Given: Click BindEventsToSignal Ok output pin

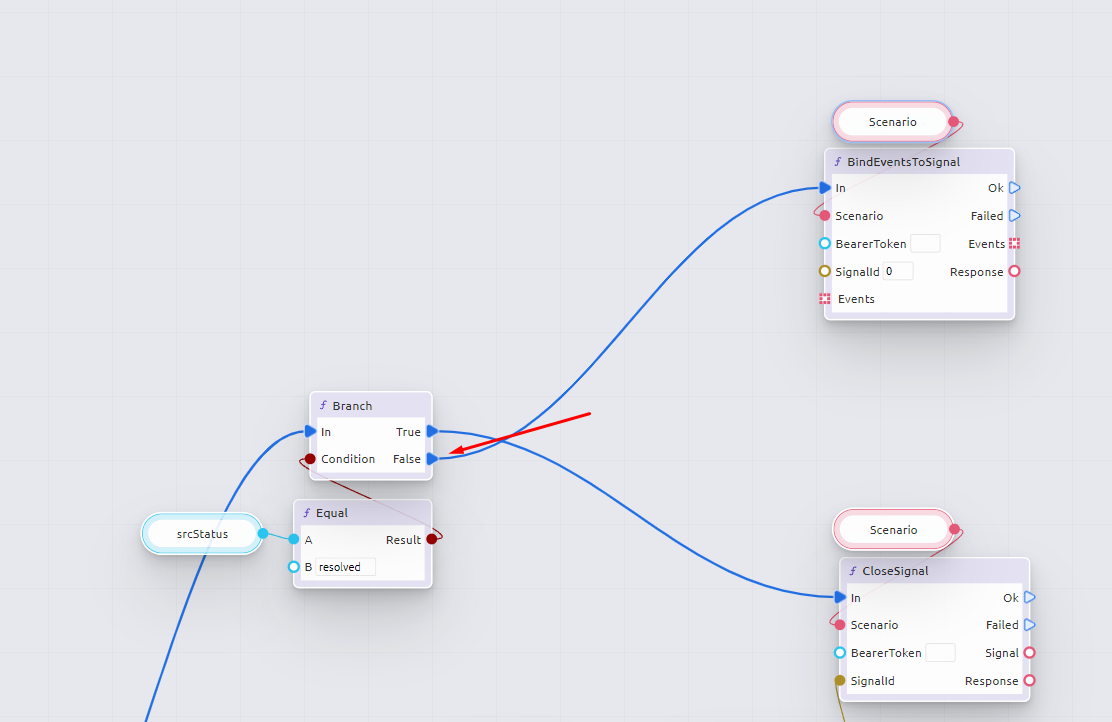Looking at the screenshot, I should [x=1014, y=188].
